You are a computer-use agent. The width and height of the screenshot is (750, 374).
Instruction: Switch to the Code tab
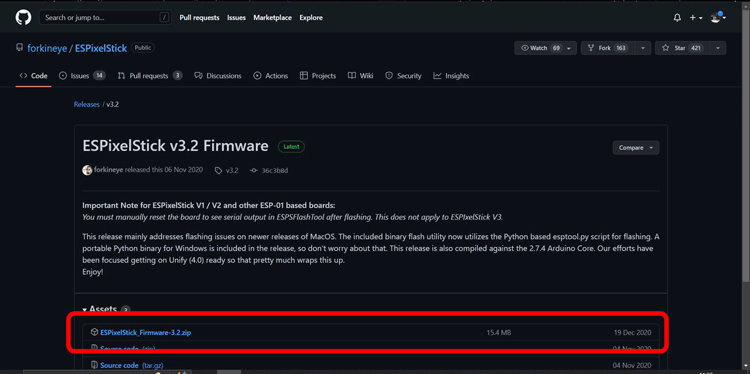pos(33,76)
